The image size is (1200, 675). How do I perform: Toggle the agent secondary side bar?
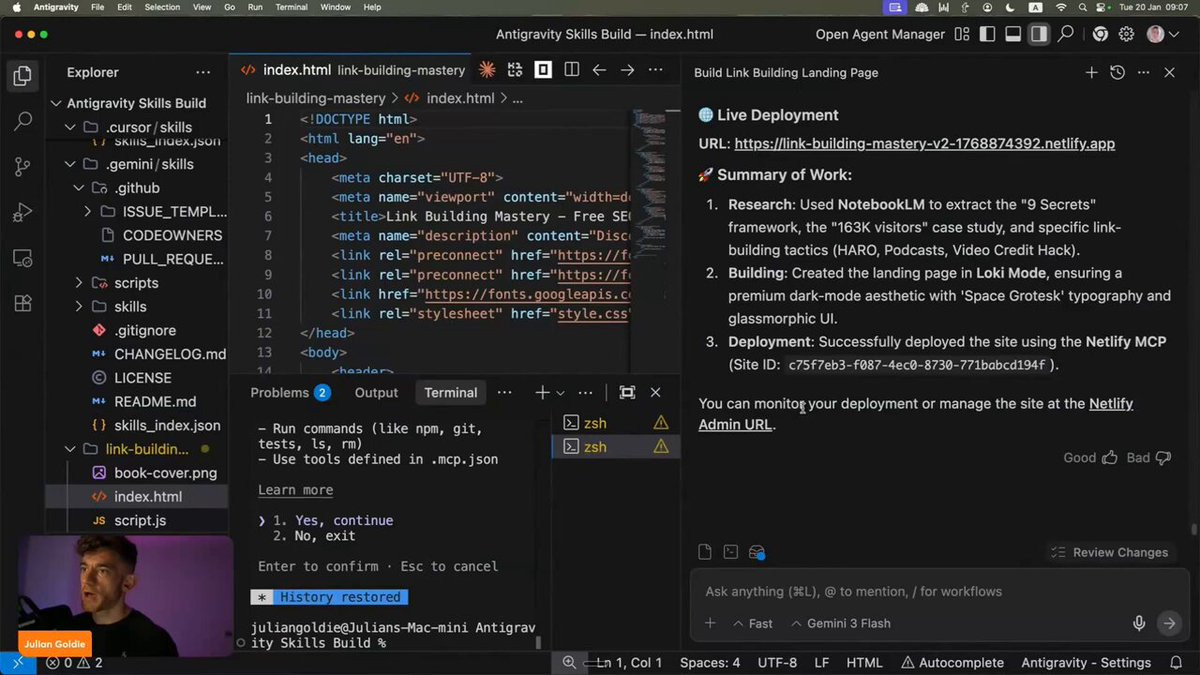(x=1039, y=34)
